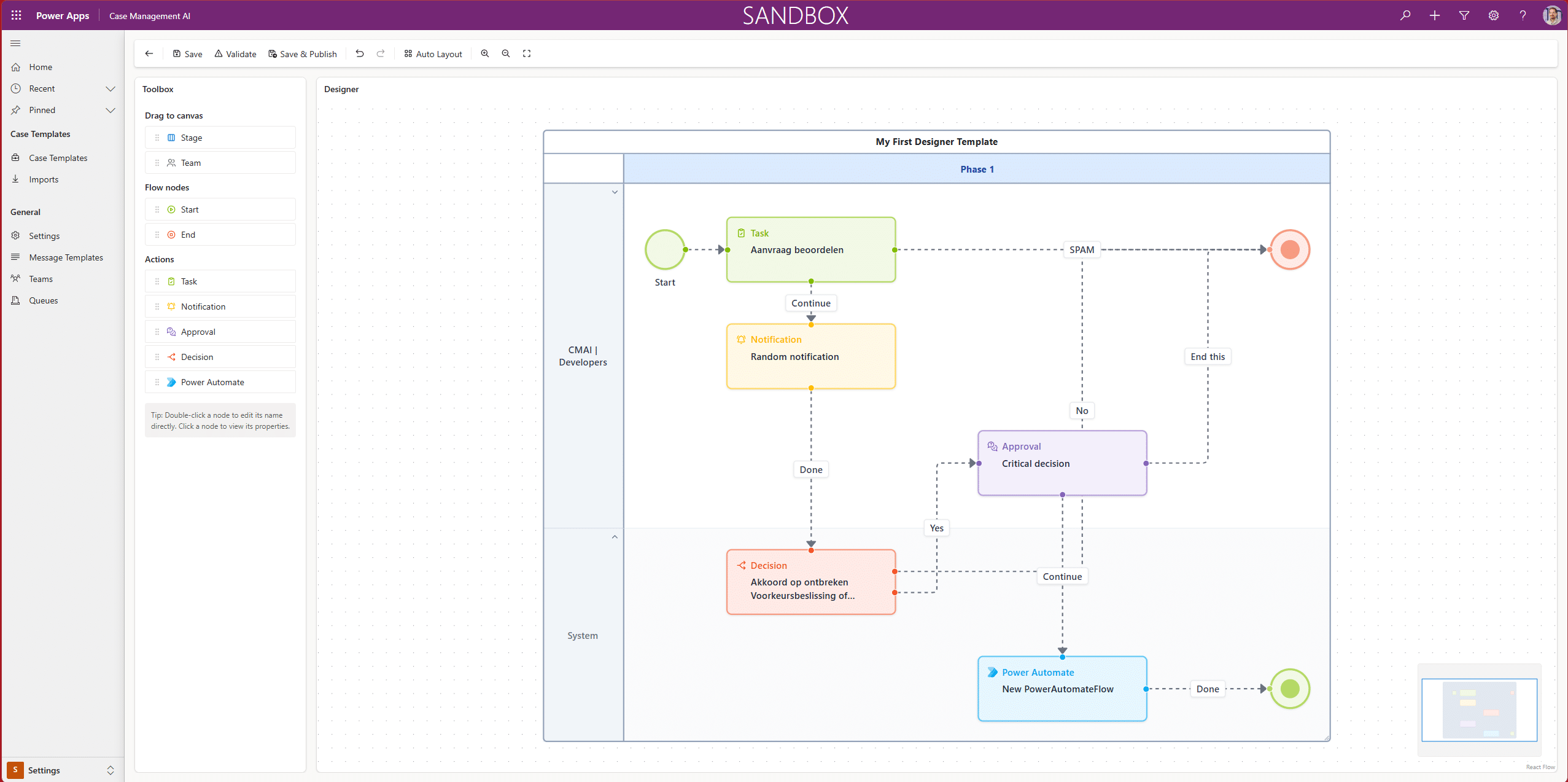This screenshot has height=782, width=1568.
Task: Click the undo arrow icon
Action: pyautogui.click(x=360, y=54)
